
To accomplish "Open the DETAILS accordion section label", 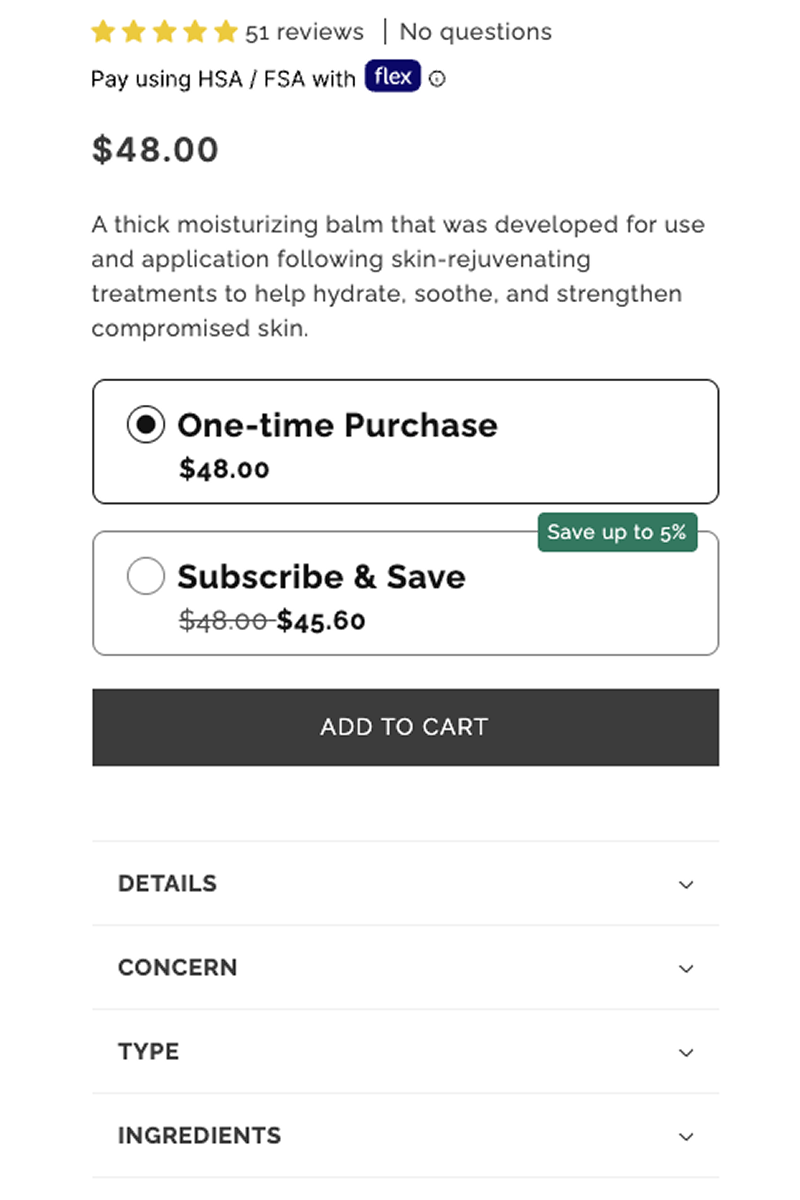I will [167, 884].
